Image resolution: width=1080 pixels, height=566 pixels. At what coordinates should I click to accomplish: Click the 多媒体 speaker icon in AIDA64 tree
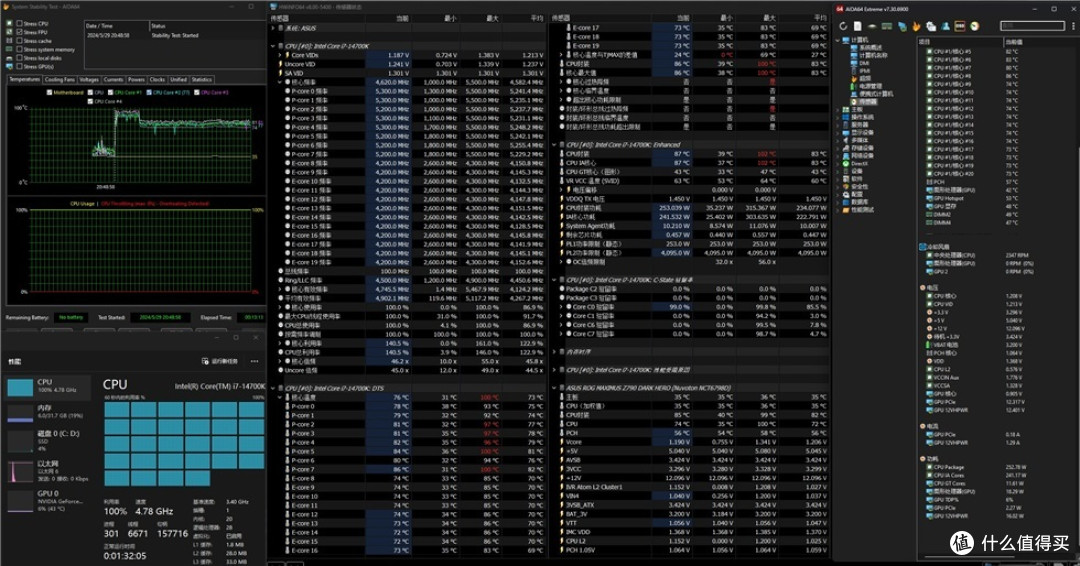847,140
